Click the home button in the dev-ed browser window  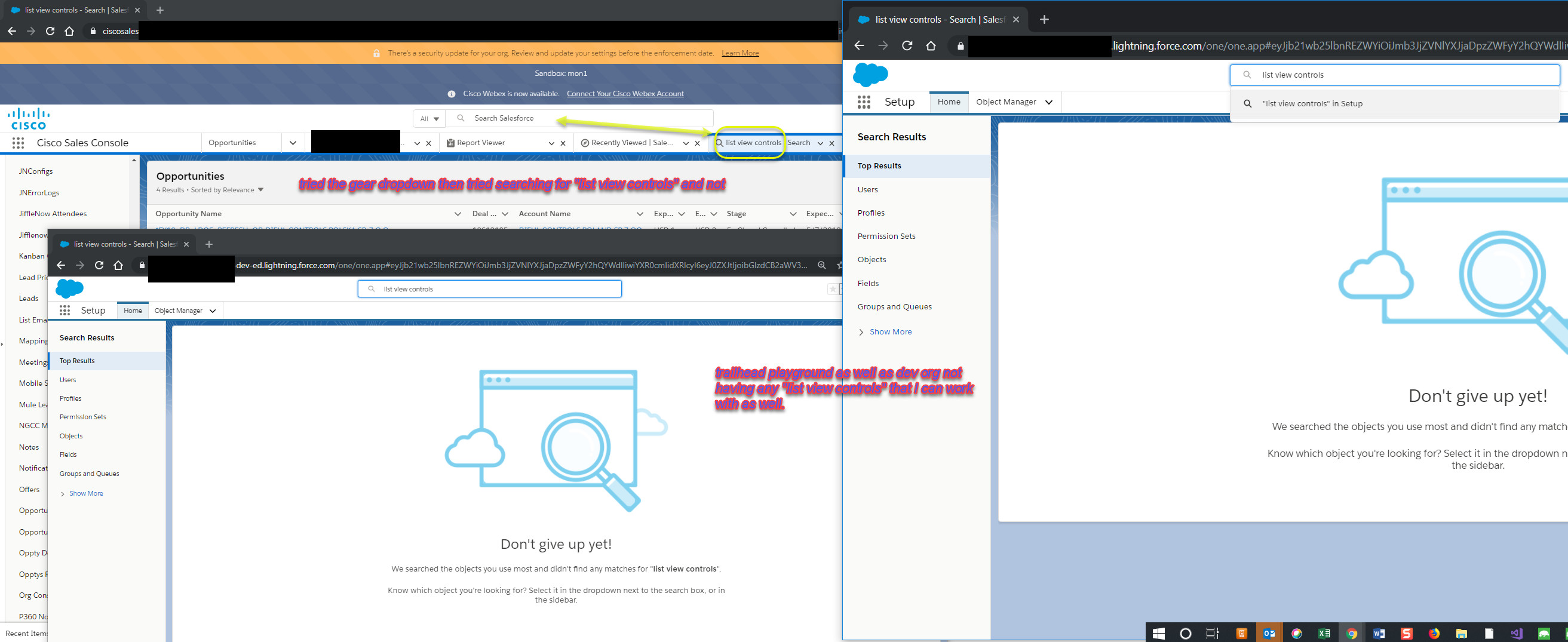pos(118,265)
